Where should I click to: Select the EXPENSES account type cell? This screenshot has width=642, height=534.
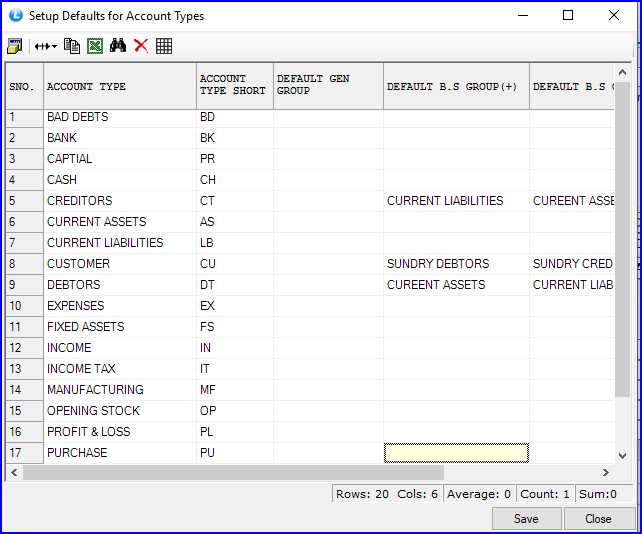[120, 306]
